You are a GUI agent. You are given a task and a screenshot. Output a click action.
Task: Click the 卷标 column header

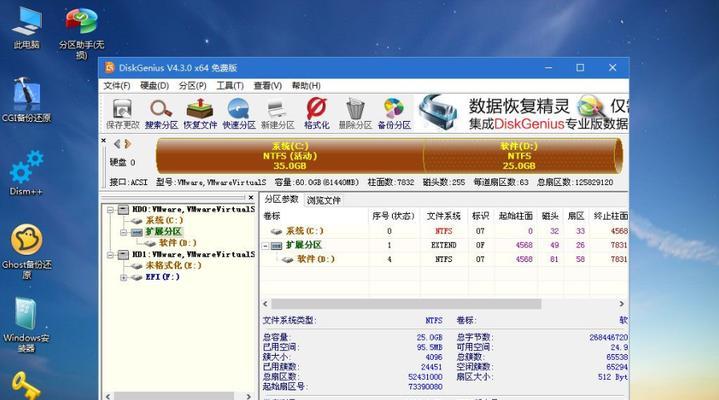[x=315, y=216]
